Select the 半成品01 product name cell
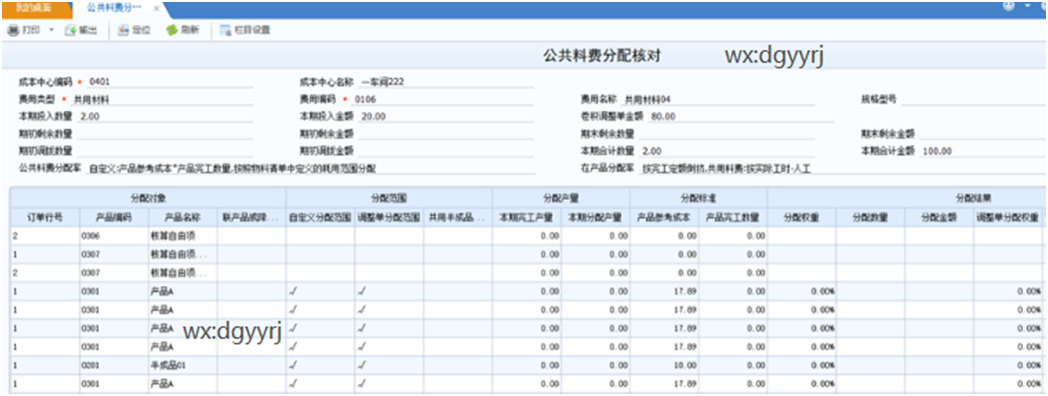 (182, 367)
